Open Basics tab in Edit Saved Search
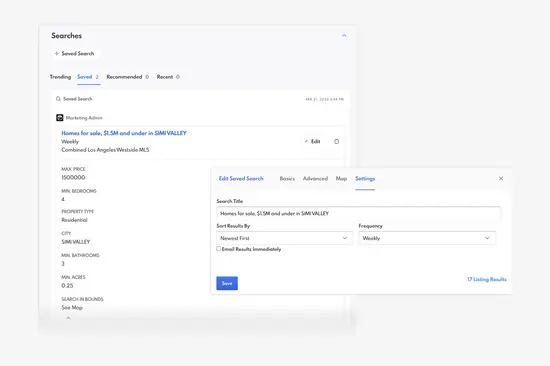The width and height of the screenshot is (550, 366). pos(287,179)
